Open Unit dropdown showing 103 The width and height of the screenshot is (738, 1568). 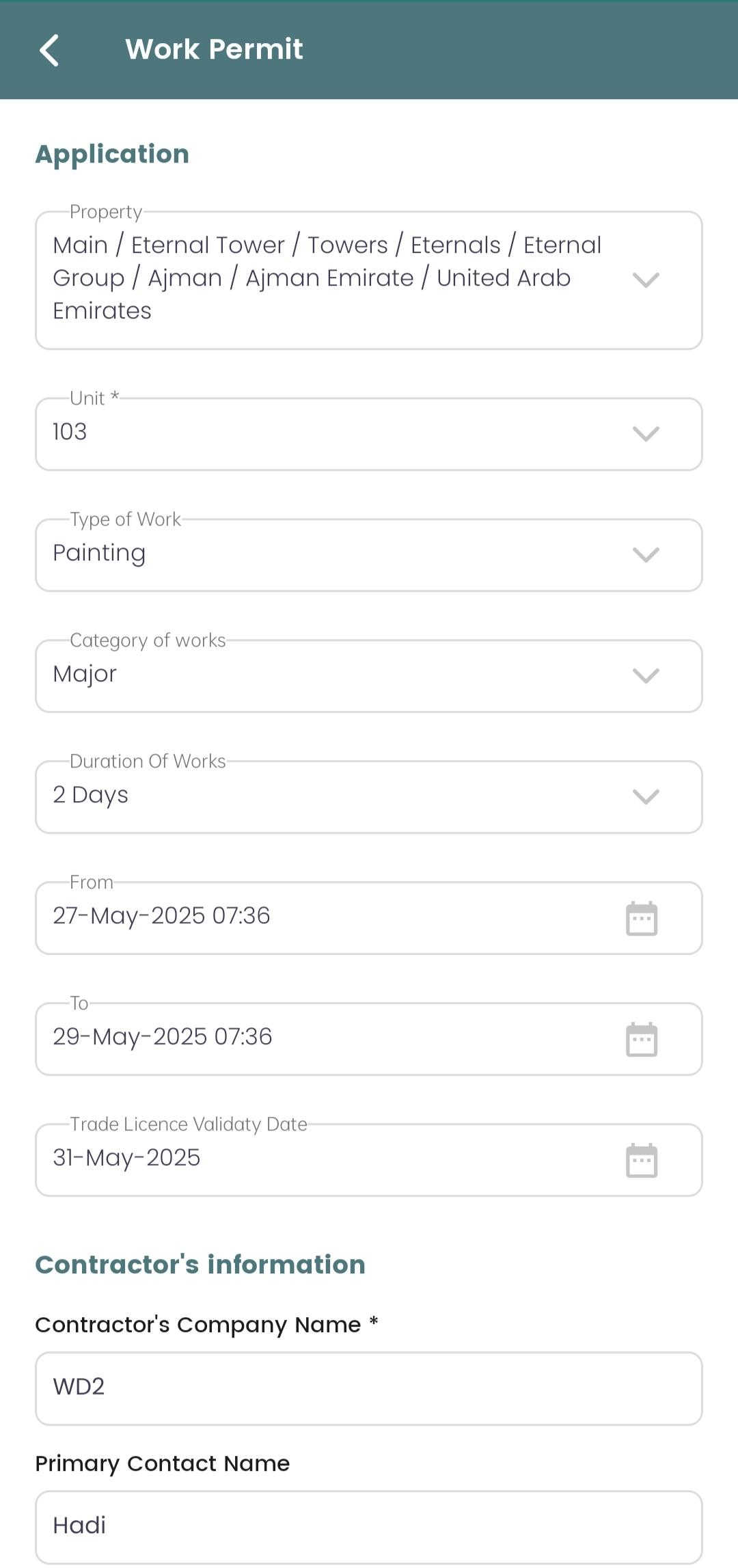369,434
